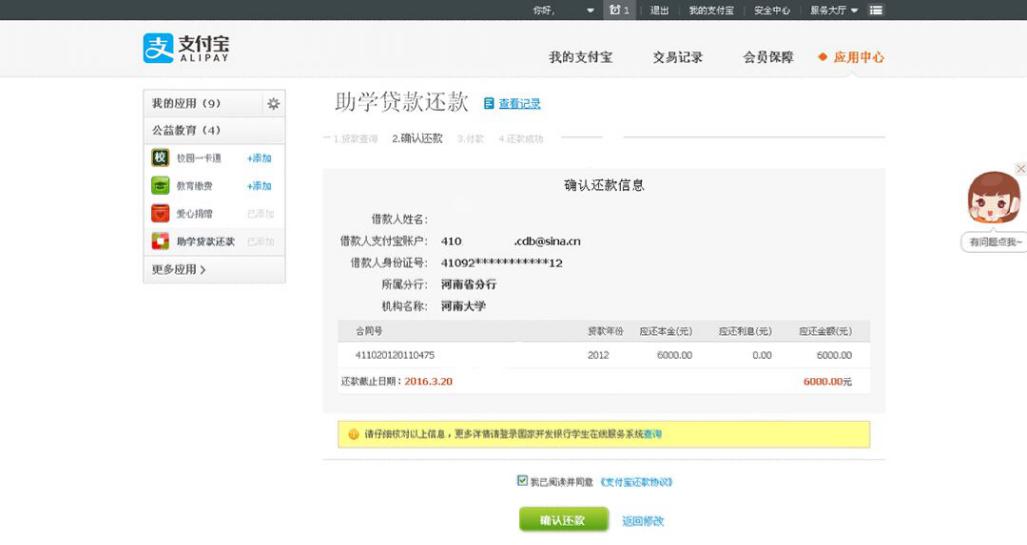The width and height of the screenshot is (1027, 545).
Task: Expand the account dropdown next to 你好
Action: 590,10
